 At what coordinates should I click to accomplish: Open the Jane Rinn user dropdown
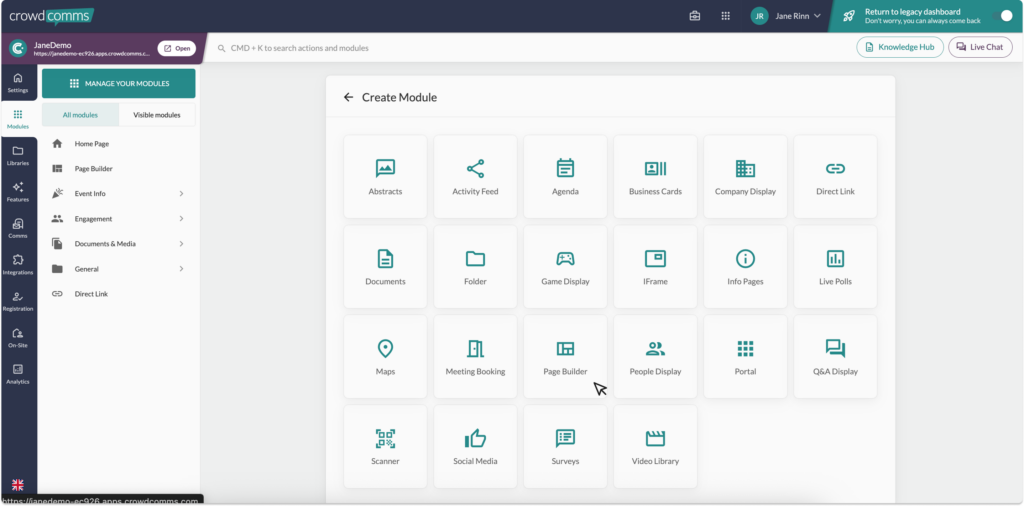pos(786,16)
